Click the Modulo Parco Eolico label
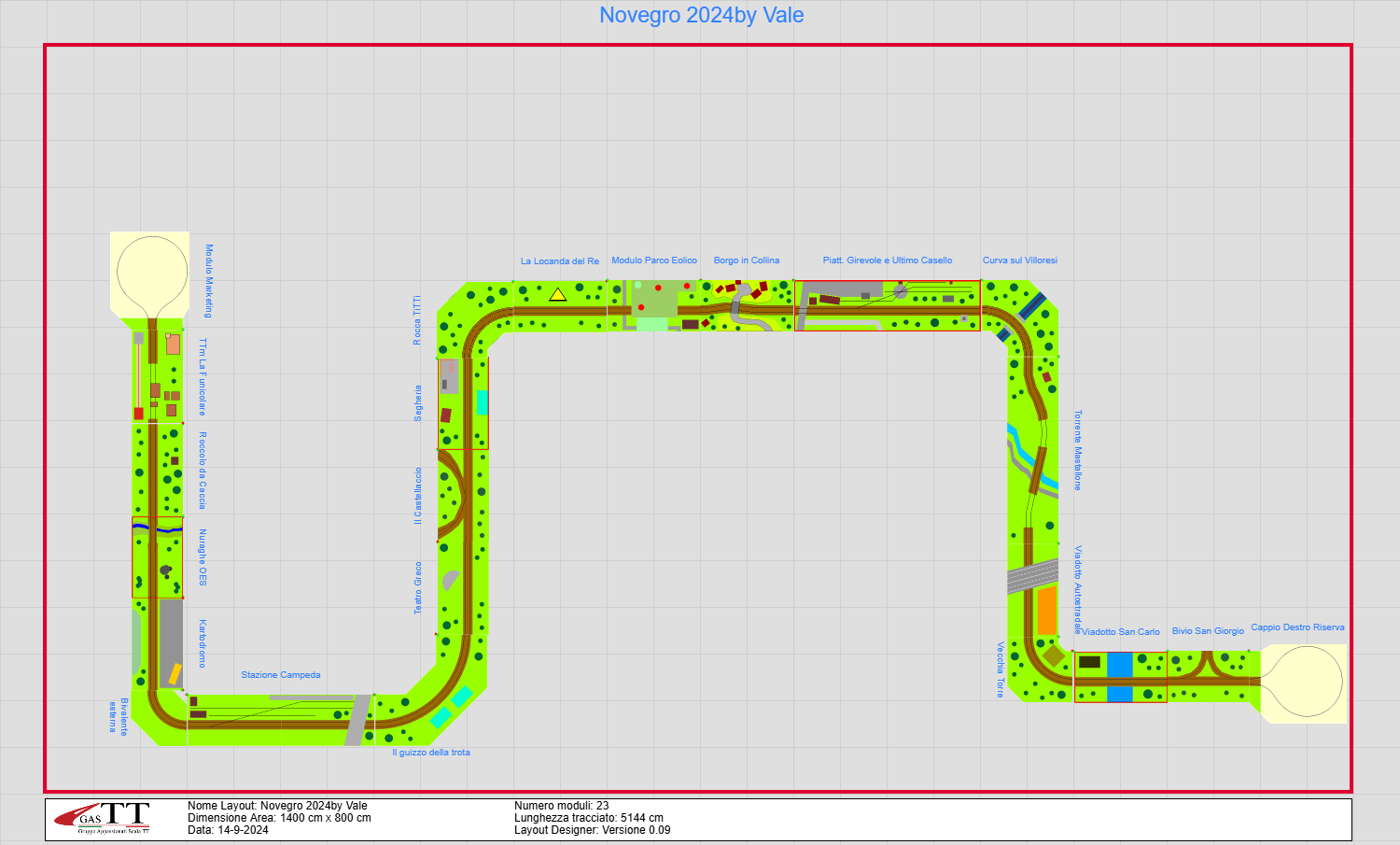The width and height of the screenshot is (1400, 845). [653, 261]
